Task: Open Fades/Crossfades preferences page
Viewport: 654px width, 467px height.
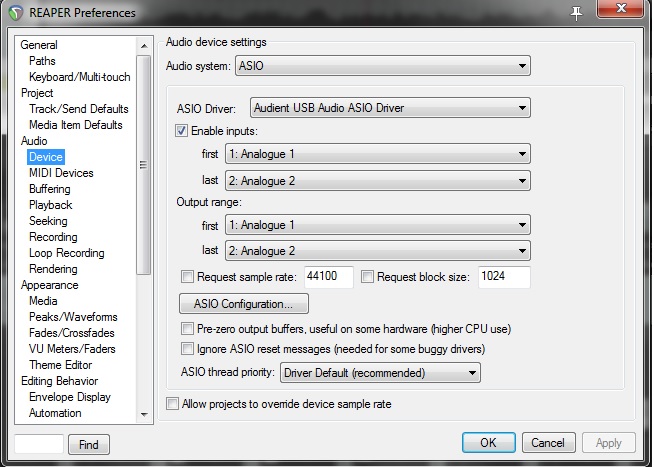Action: coord(71,333)
